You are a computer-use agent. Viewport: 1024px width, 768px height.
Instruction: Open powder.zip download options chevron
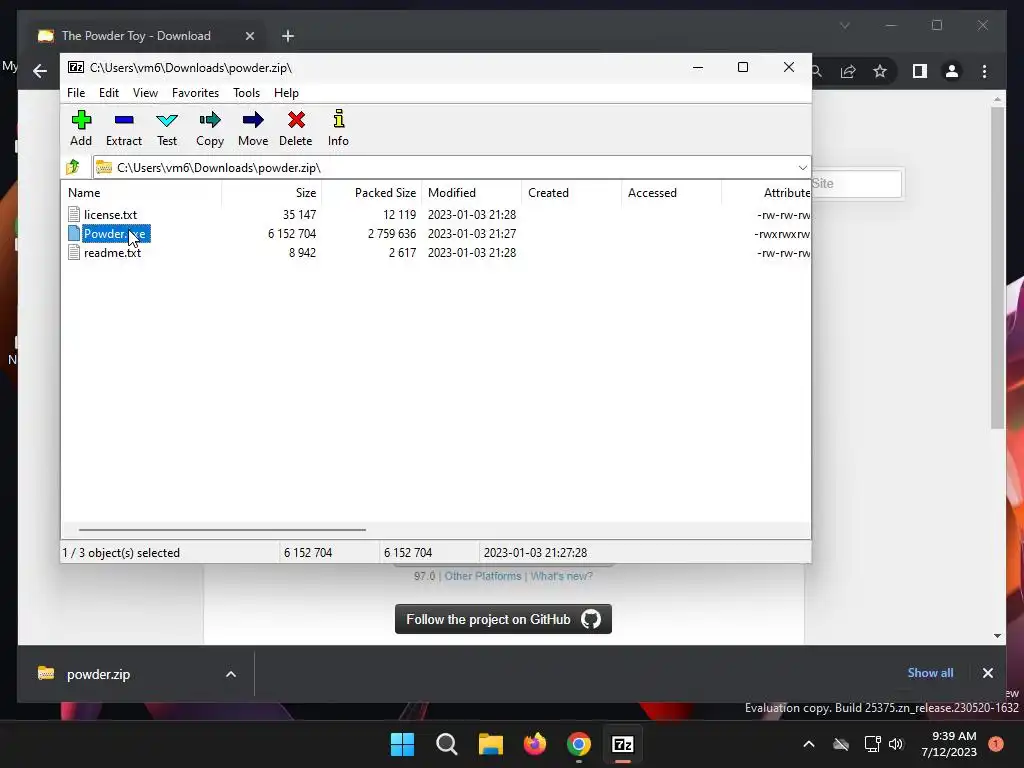point(231,674)
